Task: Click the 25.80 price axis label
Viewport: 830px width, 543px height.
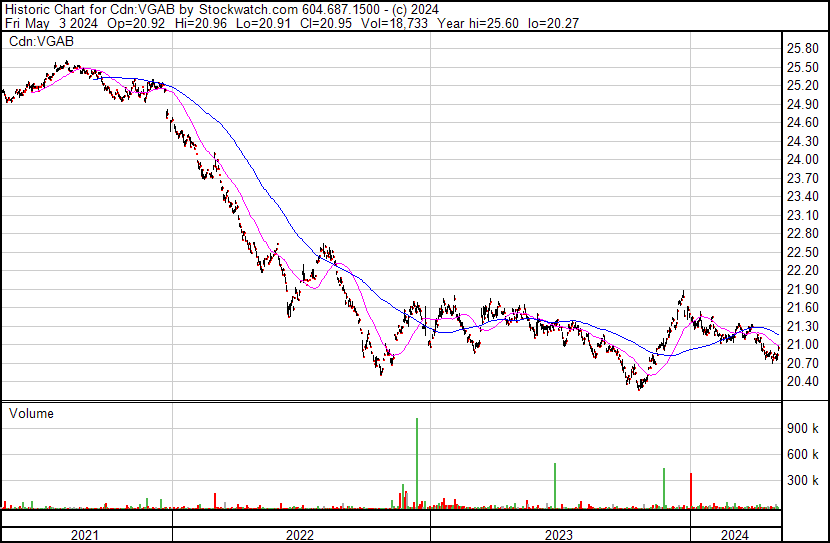Action: [802, 49]
